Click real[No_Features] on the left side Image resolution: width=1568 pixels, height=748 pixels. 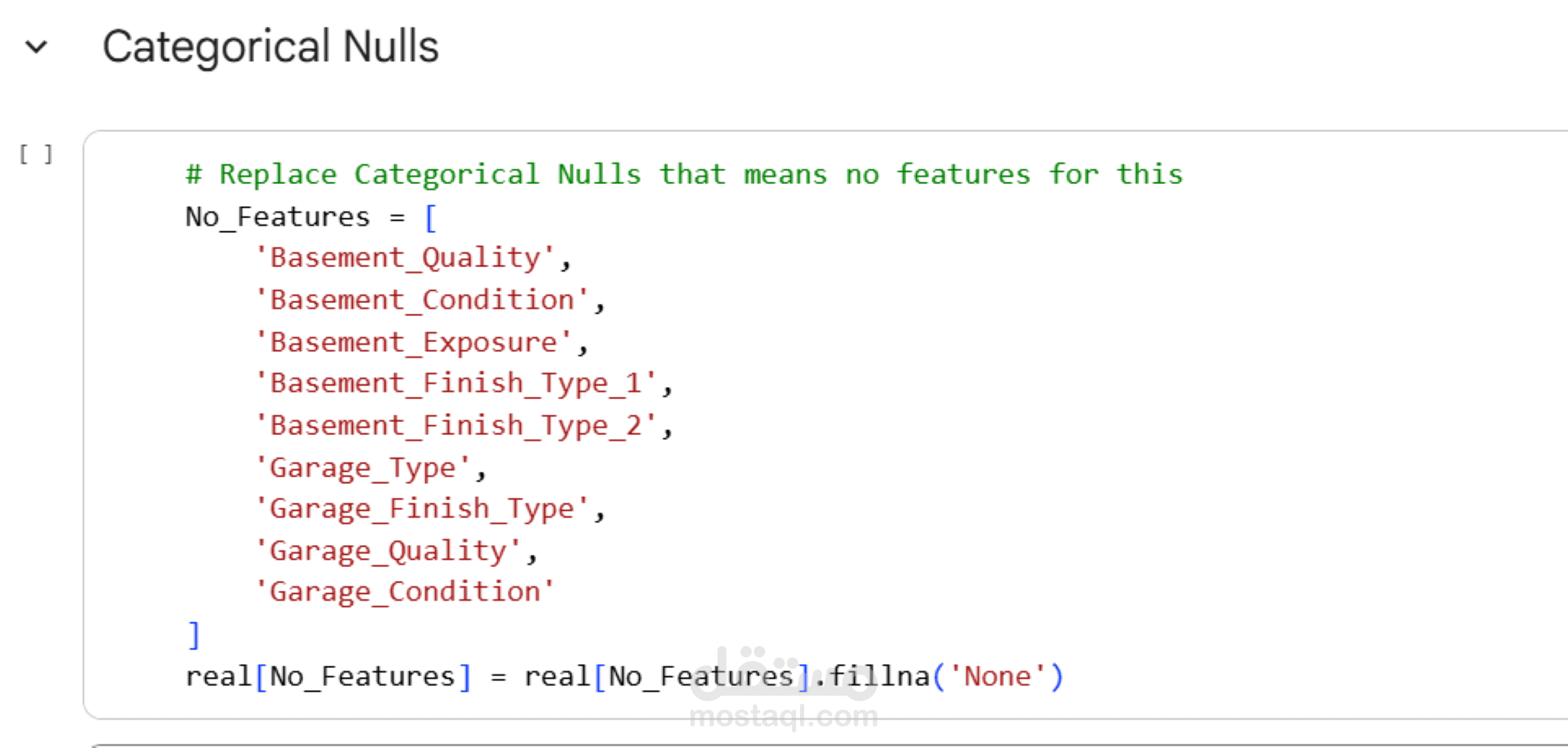tap(329, 677)
